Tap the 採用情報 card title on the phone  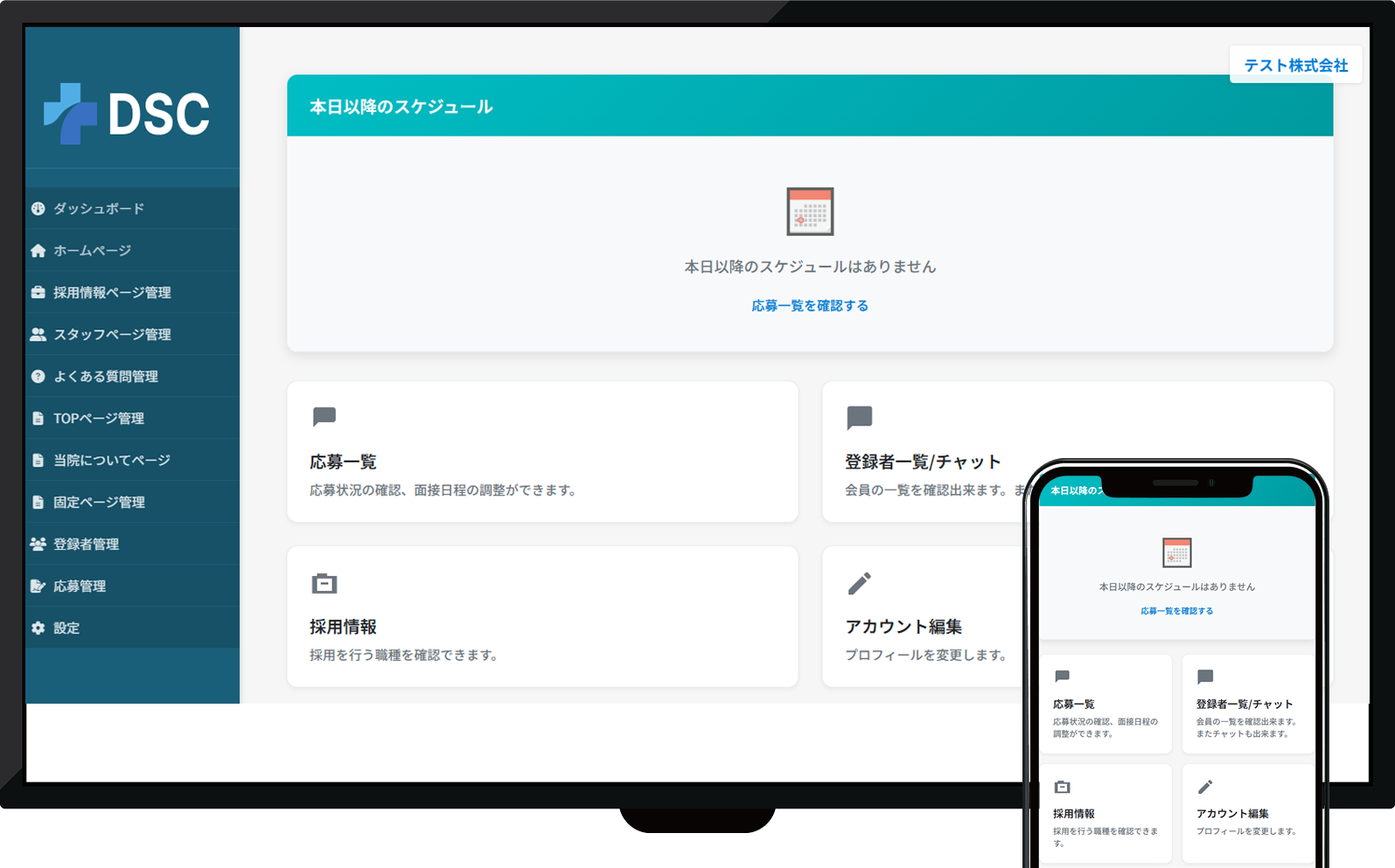point(1074,813)
